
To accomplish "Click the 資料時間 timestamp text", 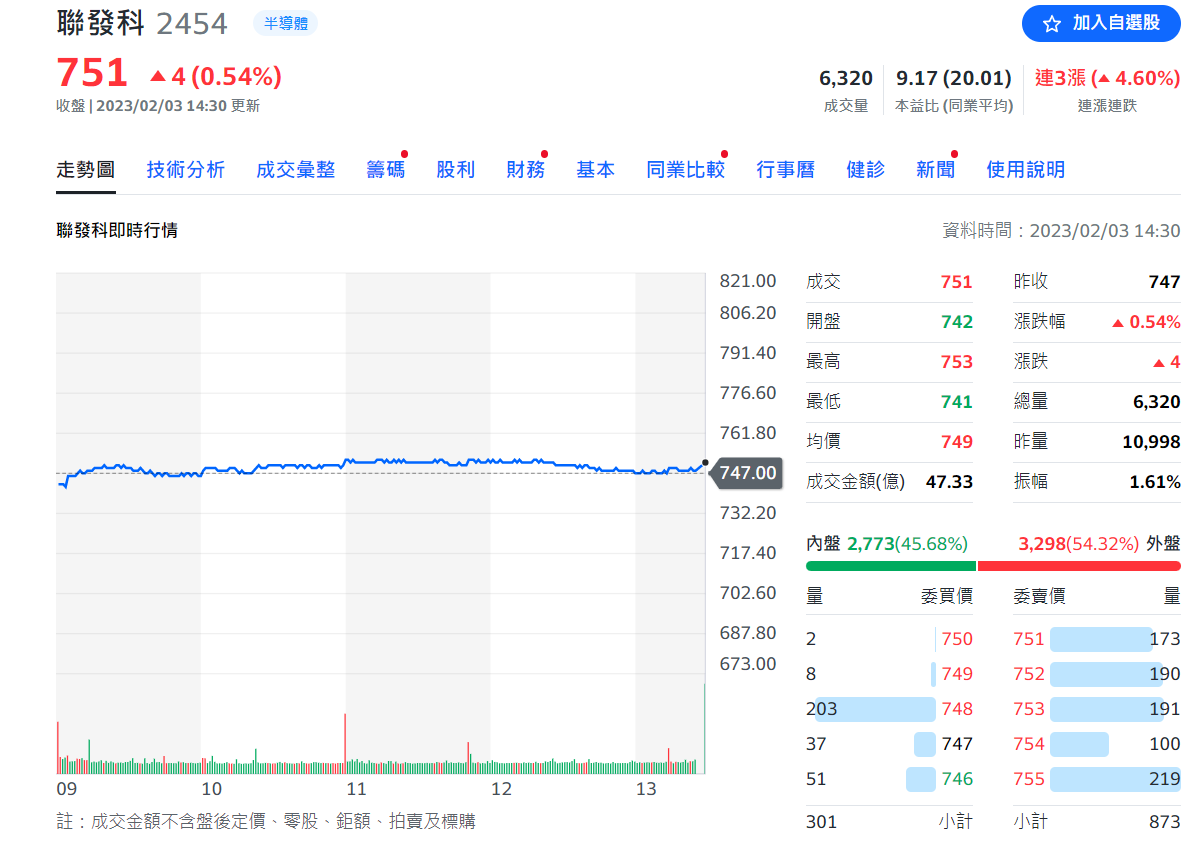I will [x=1062, y=231].
